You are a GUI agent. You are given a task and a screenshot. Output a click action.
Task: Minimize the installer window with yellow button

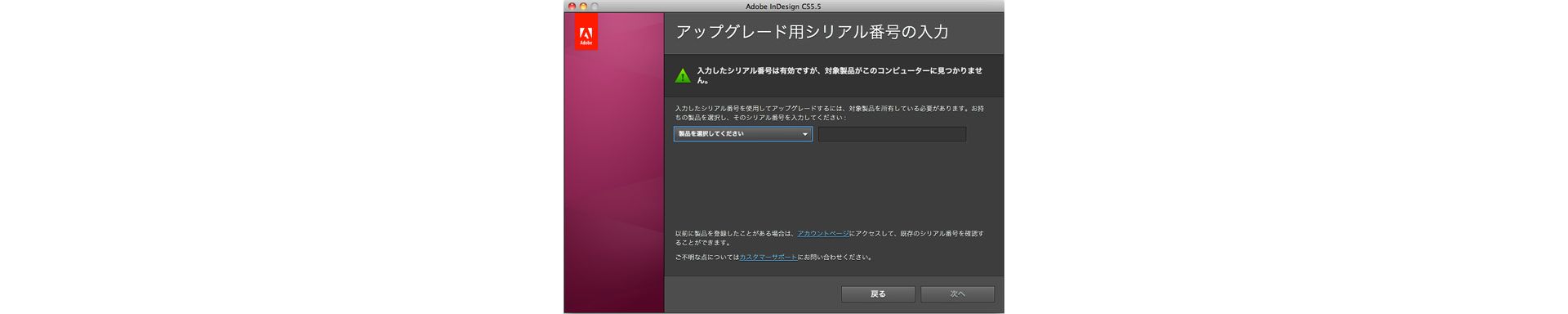[583, 6]
